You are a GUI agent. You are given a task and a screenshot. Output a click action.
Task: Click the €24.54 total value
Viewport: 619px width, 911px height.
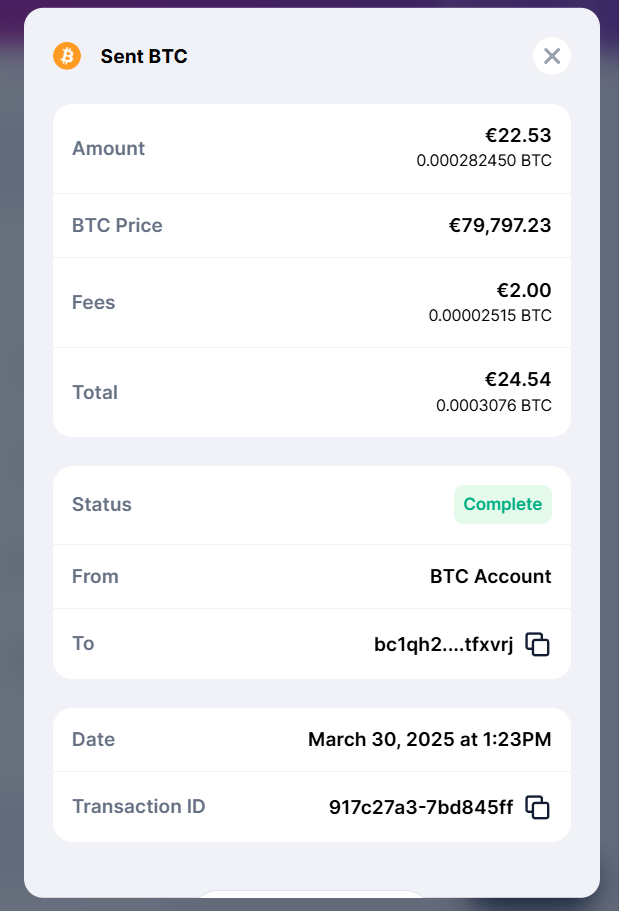point(518,380)
